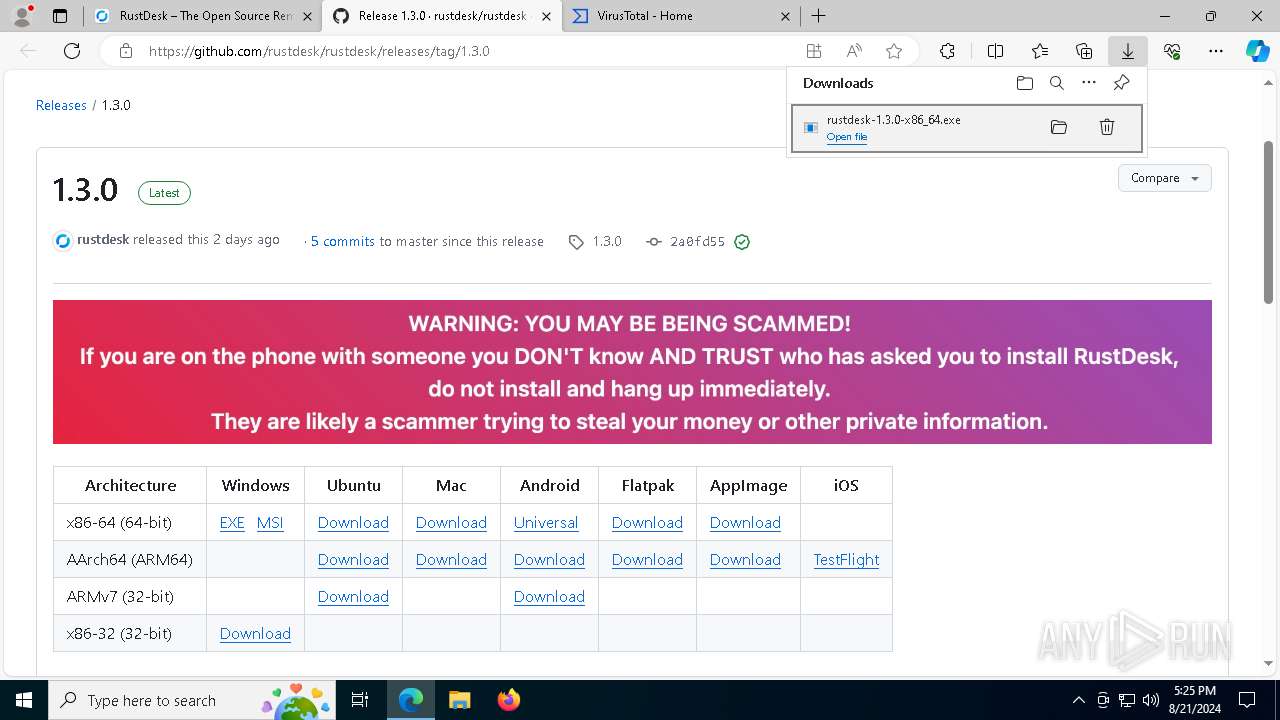Open more options in the Downloads panel

(x=1089, y=83)
